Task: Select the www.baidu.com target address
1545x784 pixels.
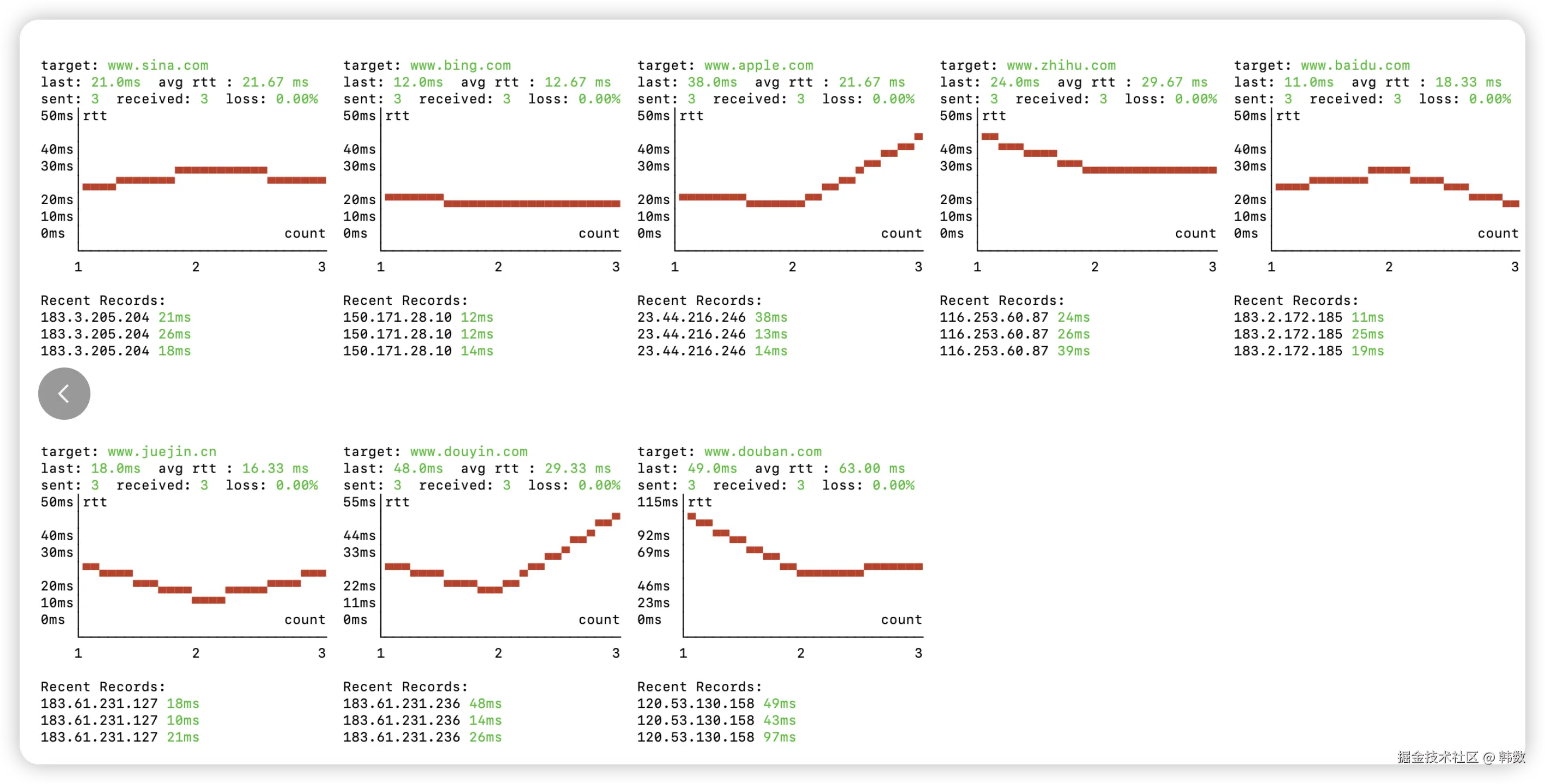Action: pos(1355,65)
